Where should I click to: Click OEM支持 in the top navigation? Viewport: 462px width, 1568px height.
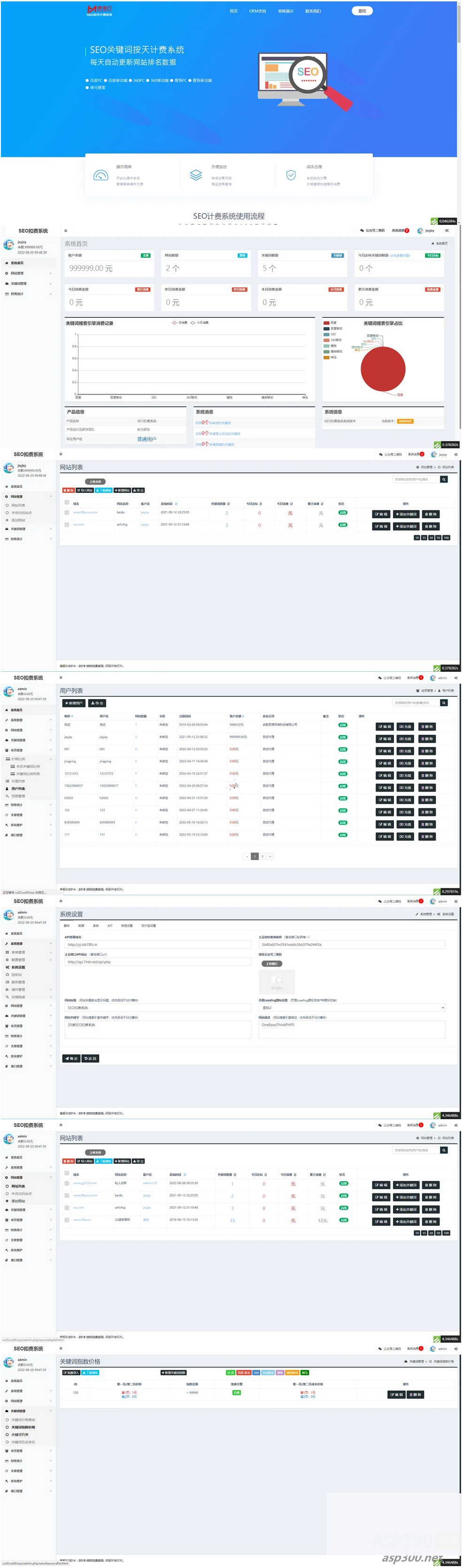[x=257, y=11]
